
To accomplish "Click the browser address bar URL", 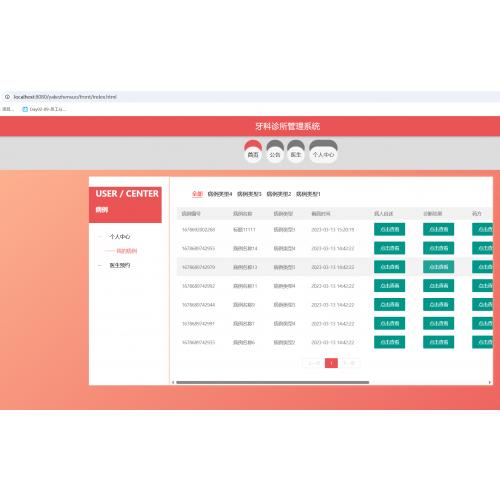I will 65,97.
